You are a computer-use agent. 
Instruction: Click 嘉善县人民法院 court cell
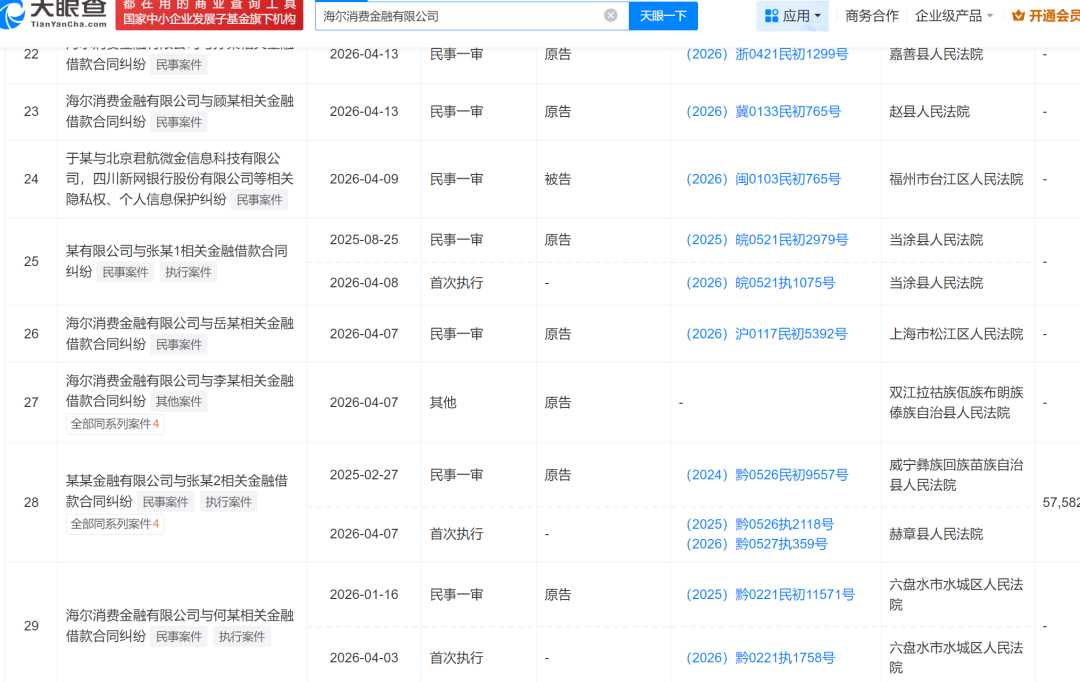coord(936,54)
